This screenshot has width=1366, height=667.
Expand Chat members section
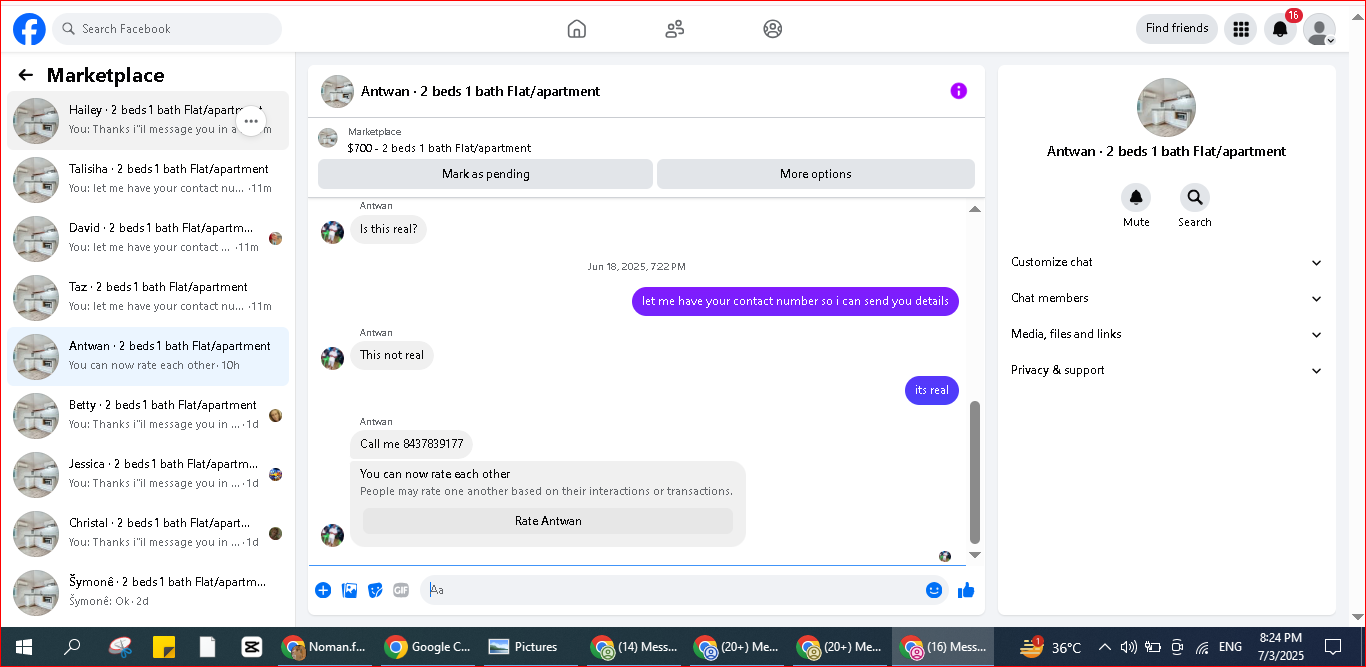pos(1166,298)
